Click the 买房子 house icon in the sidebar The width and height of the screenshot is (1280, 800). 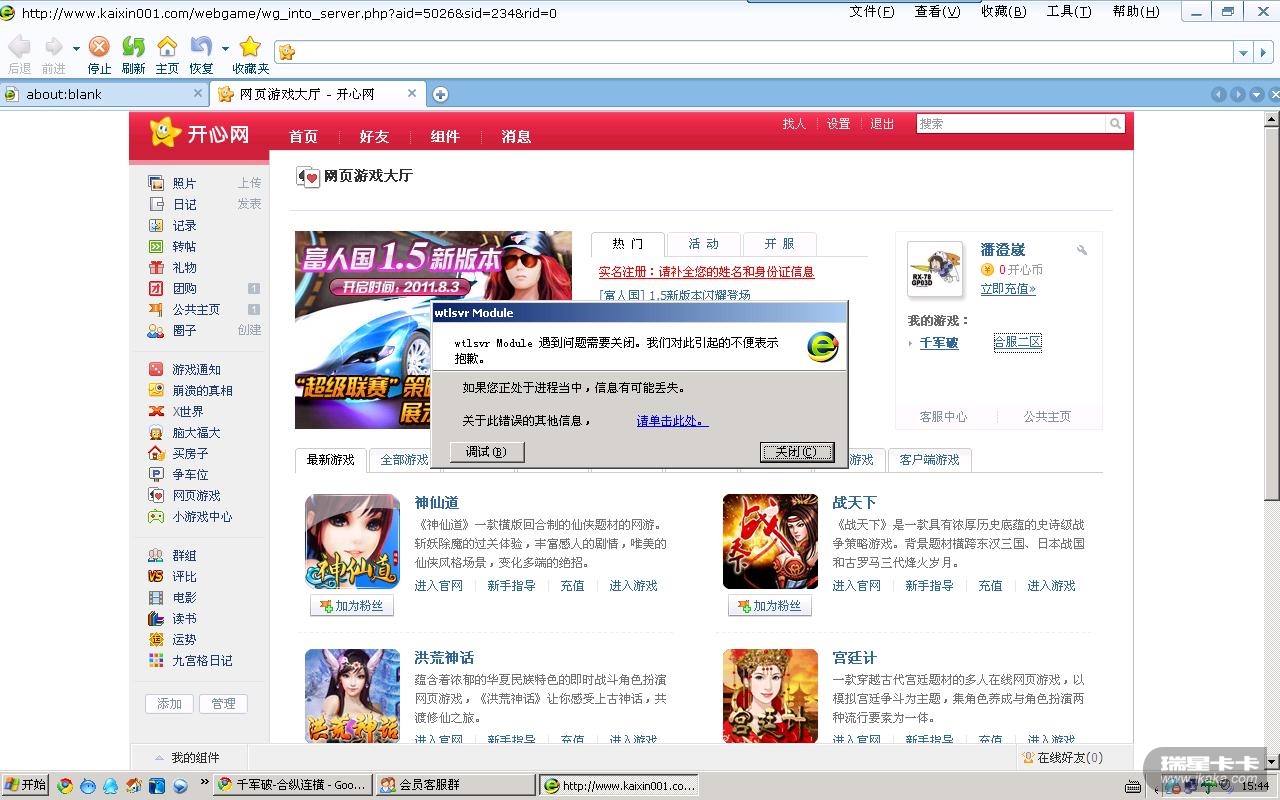[156, 453]
